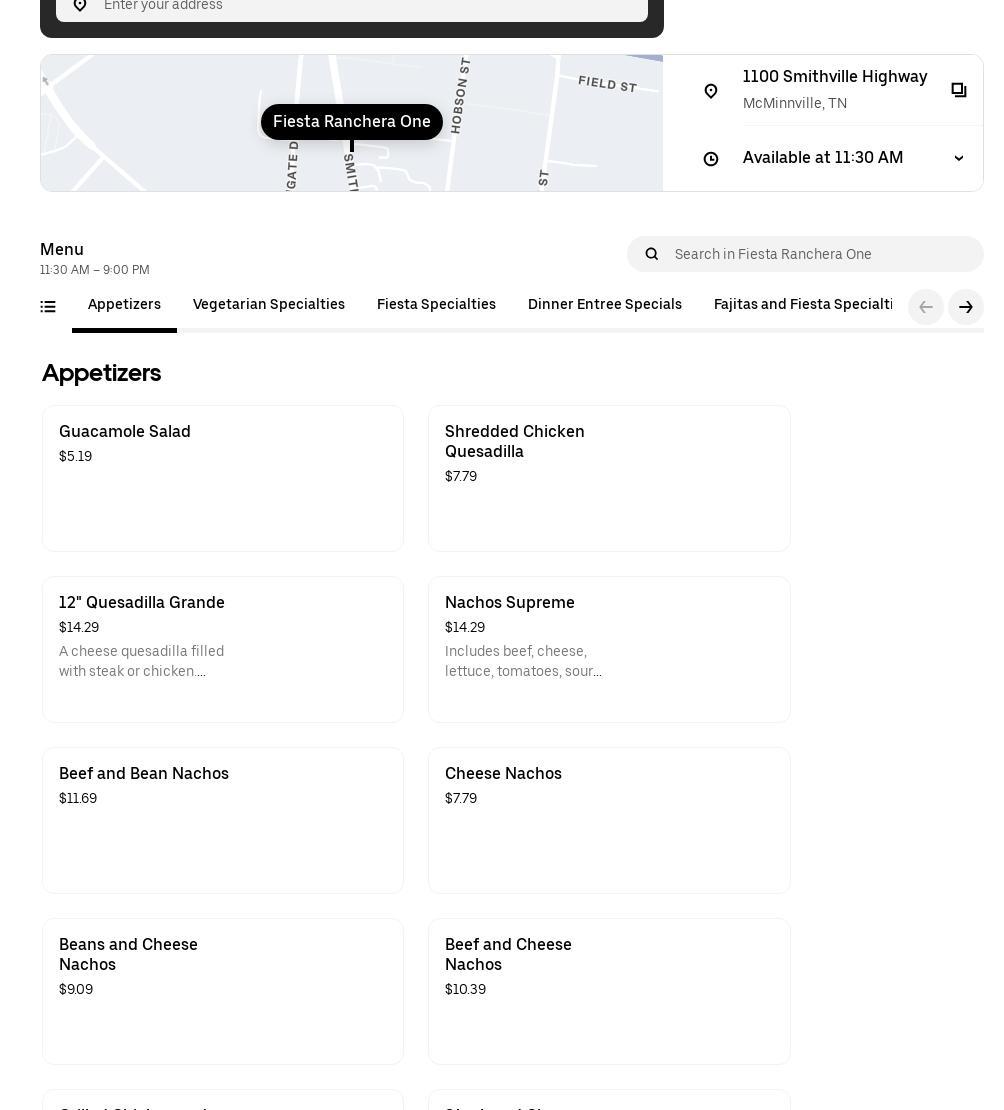Expand the Available at 11:30 AM dropdown
The width and height of the screenshot is (1004, 1110).
[x=959, y=158]
